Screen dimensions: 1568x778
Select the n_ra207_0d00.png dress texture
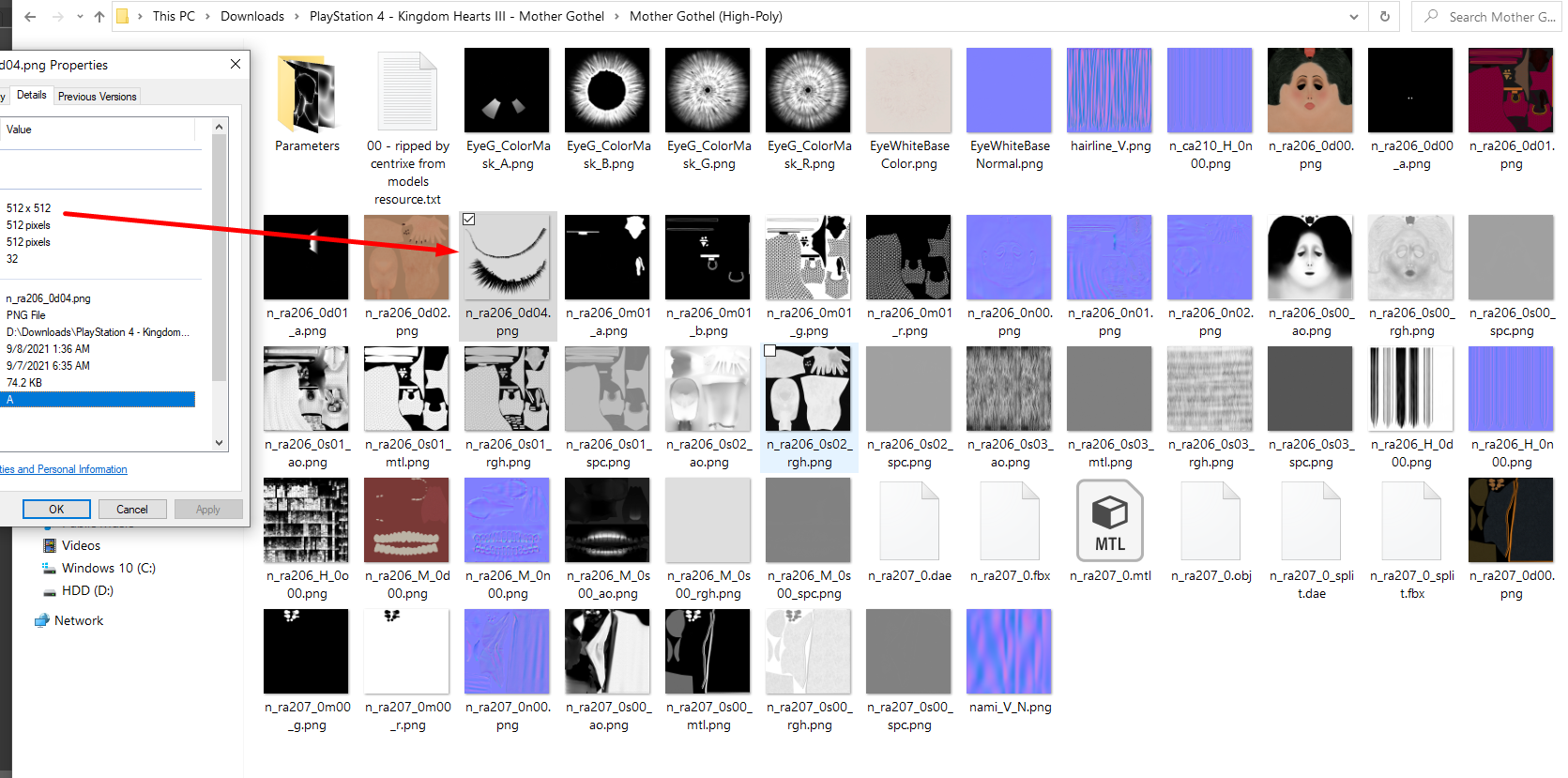[x=1512, y=540]
